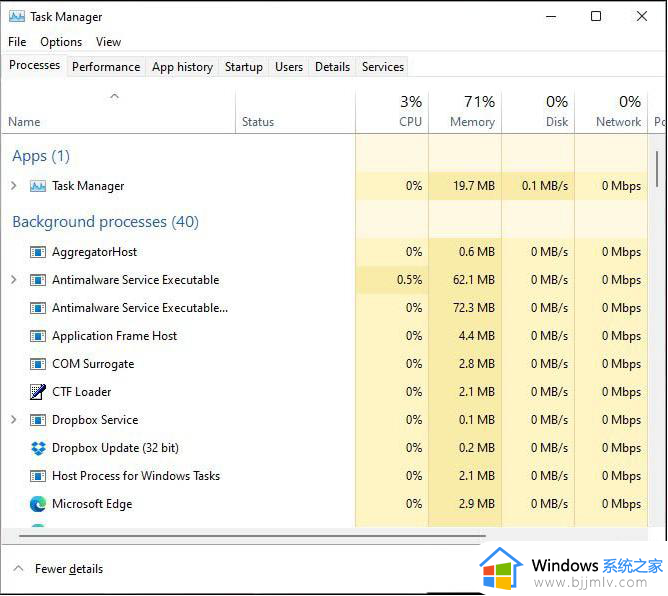668x596 pixels.
Task: Open the View menu
Action: tap(108, 42)
